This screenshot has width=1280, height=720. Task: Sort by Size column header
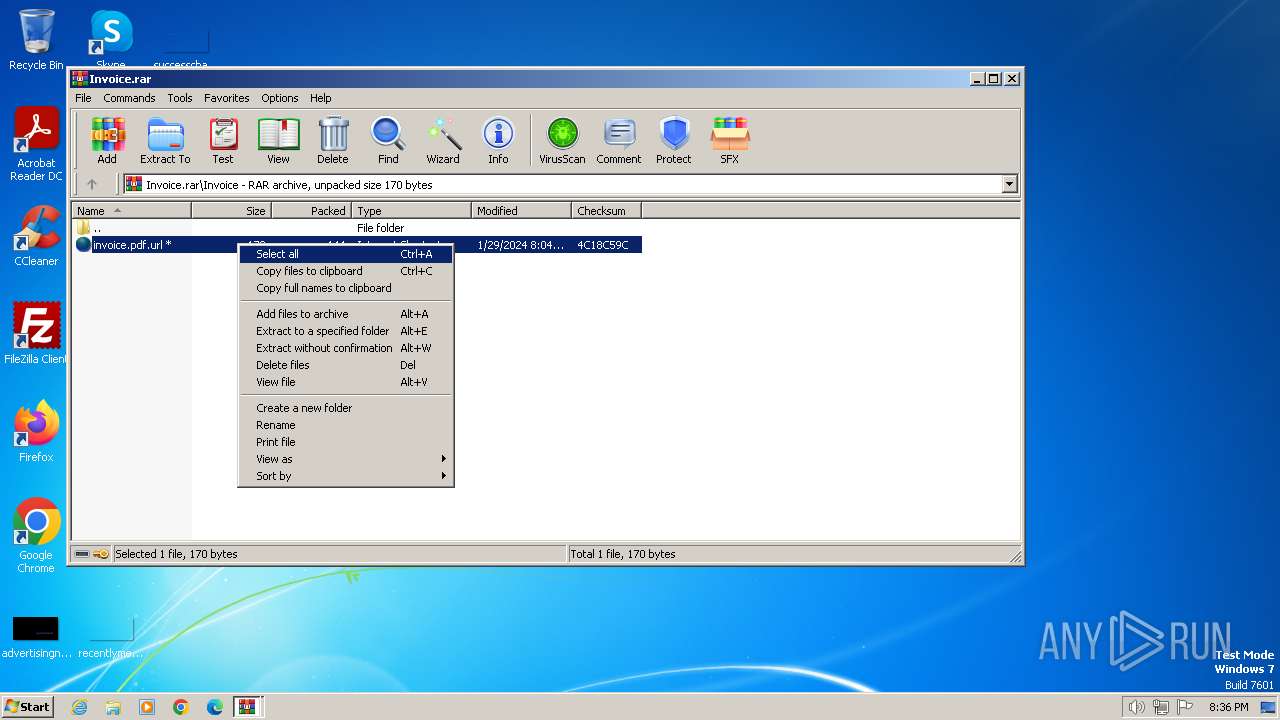pos(231,211)
